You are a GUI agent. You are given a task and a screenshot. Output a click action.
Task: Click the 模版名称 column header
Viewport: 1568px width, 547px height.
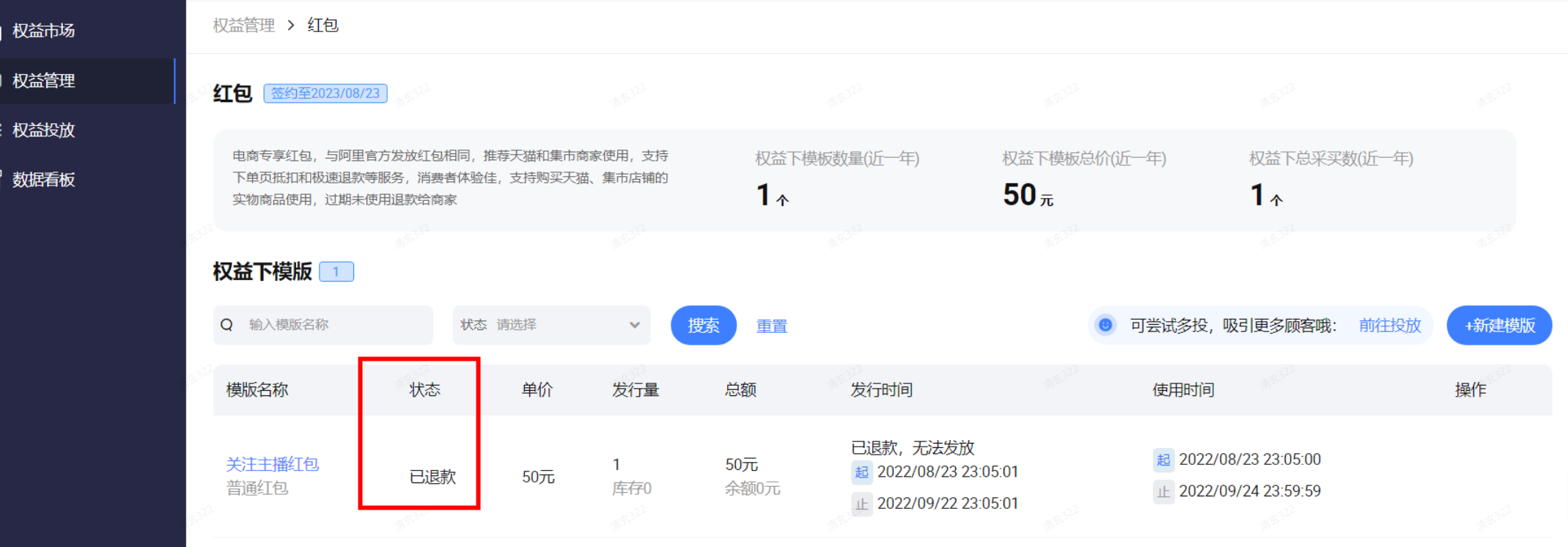pos(257,390)
